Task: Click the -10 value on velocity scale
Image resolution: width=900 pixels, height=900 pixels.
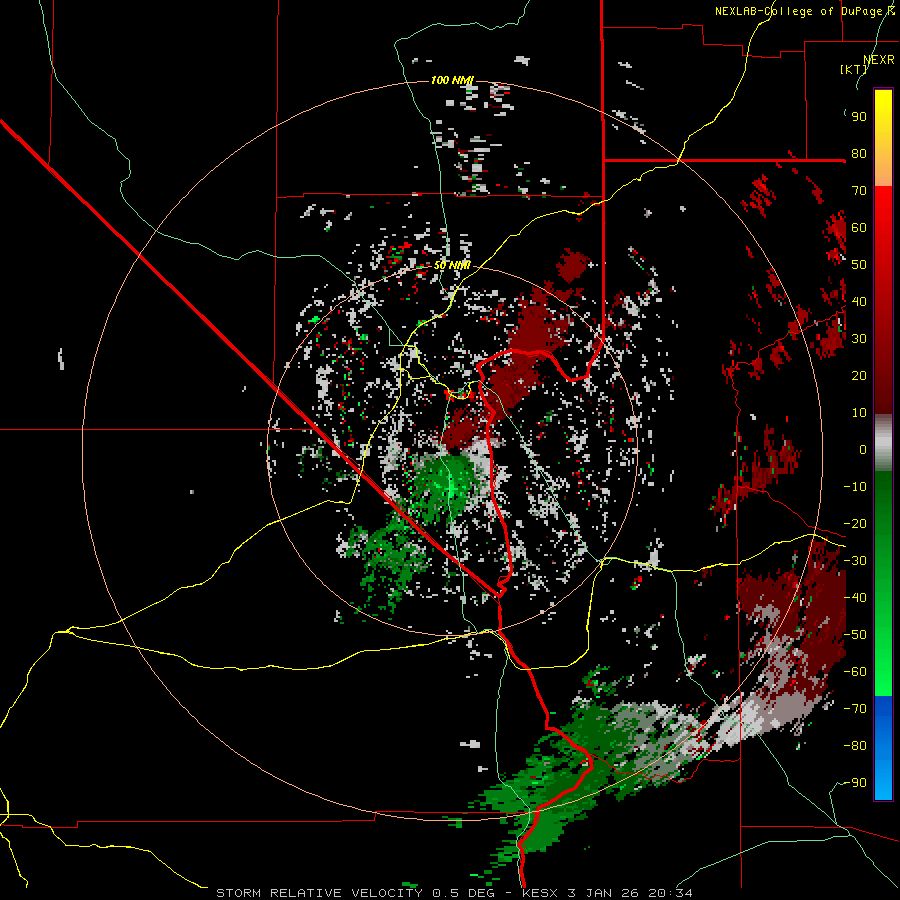Action: [x=855, y=487]
